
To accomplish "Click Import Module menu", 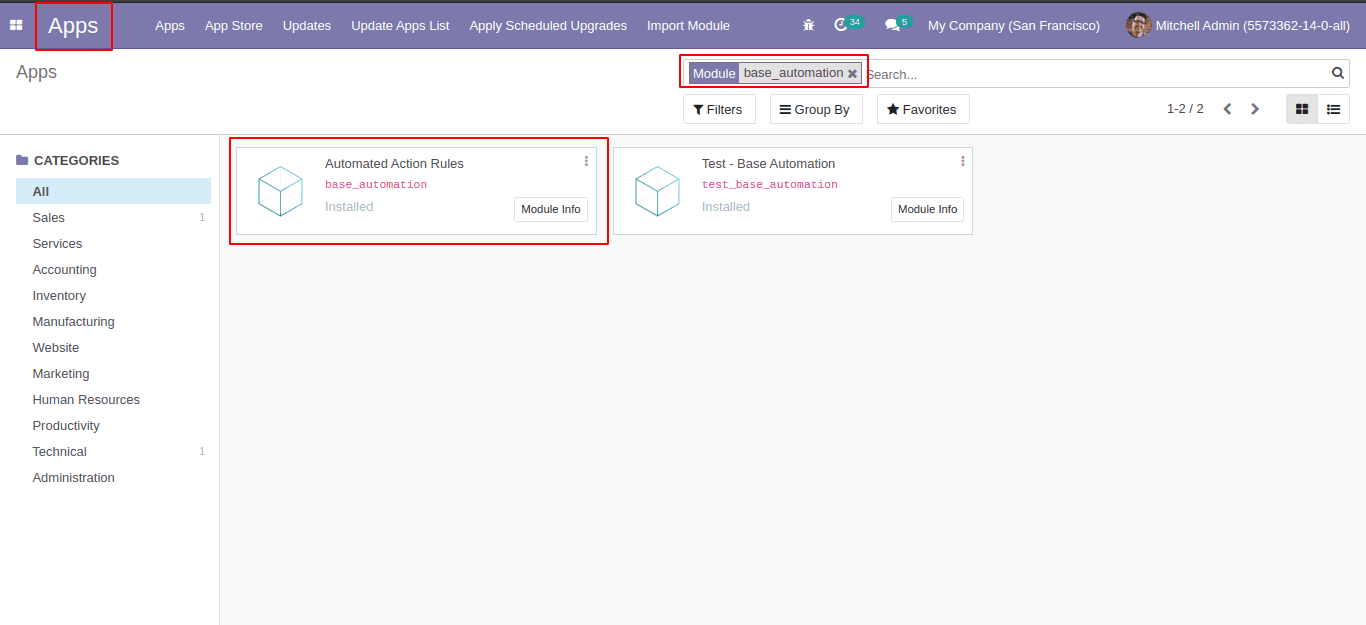I will click(688, 25).
